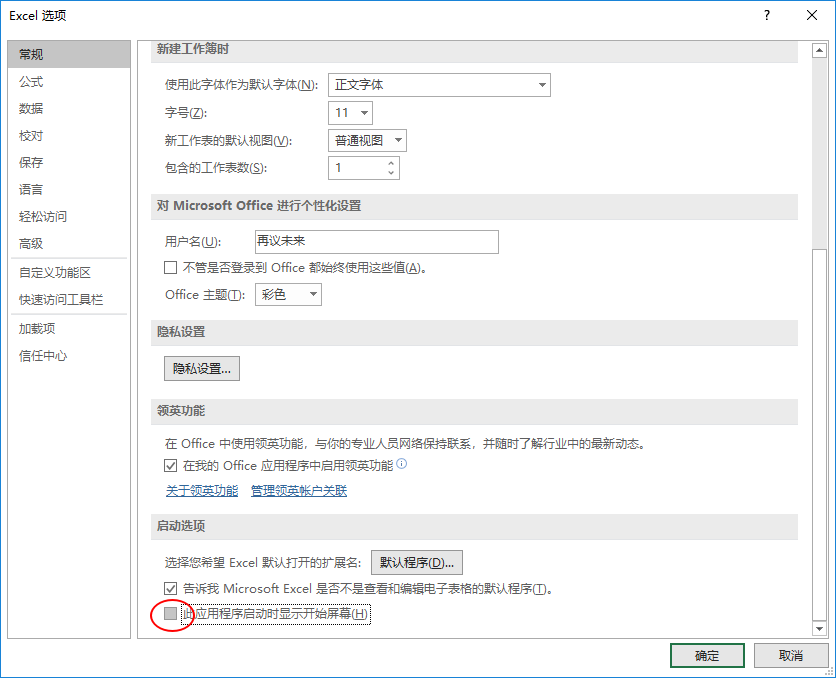Select the 常规 category
This screenshot has width=836, height=678.
69,54
